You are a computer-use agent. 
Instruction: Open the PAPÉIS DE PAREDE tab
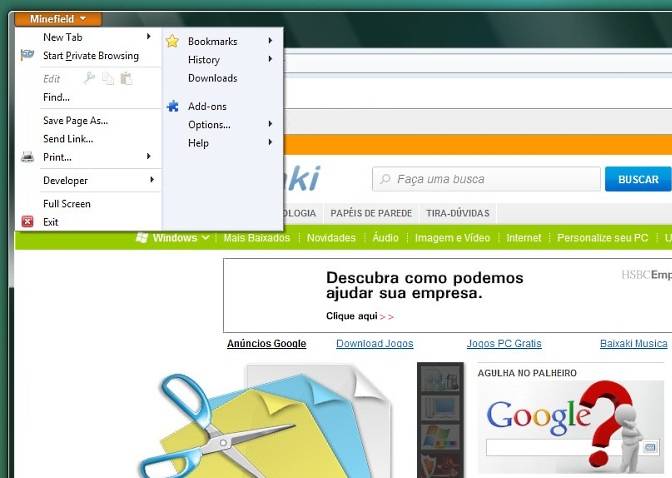[371, 213]
